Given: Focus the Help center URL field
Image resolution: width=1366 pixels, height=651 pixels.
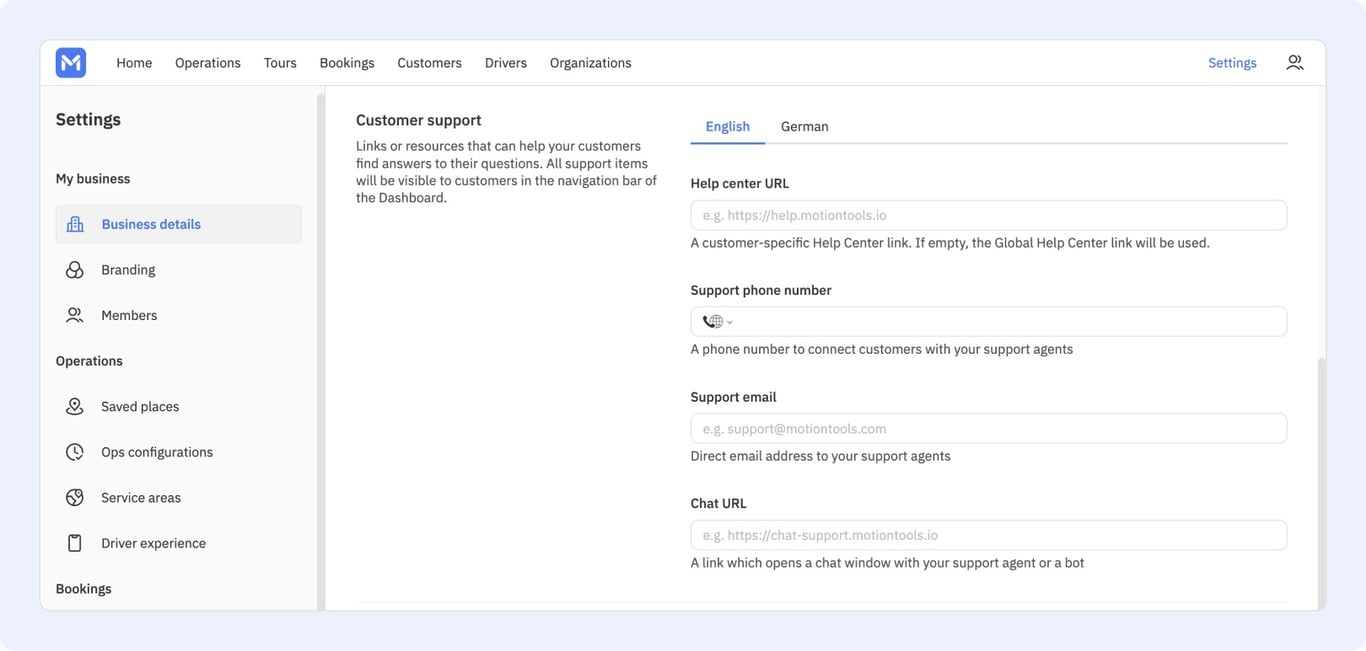Looking at the screenshot, I should click(989, 215).
